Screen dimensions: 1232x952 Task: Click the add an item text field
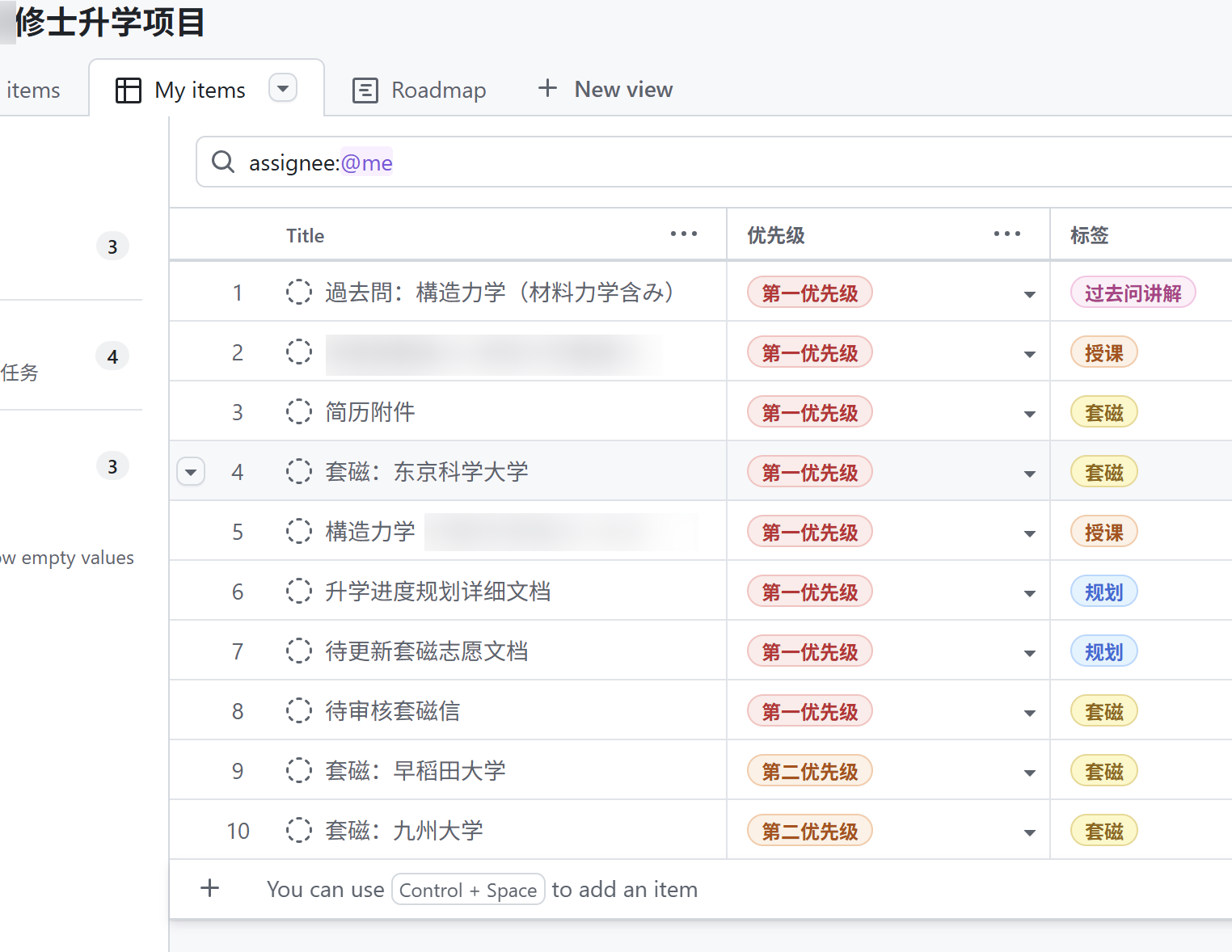[x=482, y=889]
